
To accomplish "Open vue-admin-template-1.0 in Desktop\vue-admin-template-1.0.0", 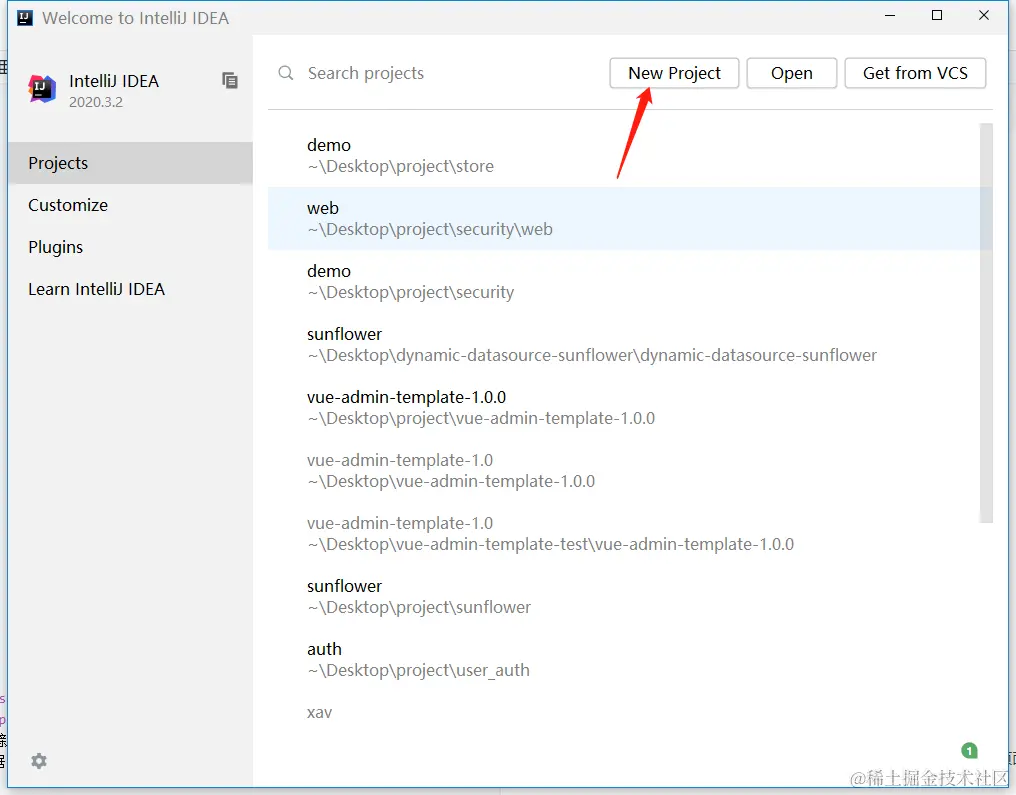I will 624,470.
